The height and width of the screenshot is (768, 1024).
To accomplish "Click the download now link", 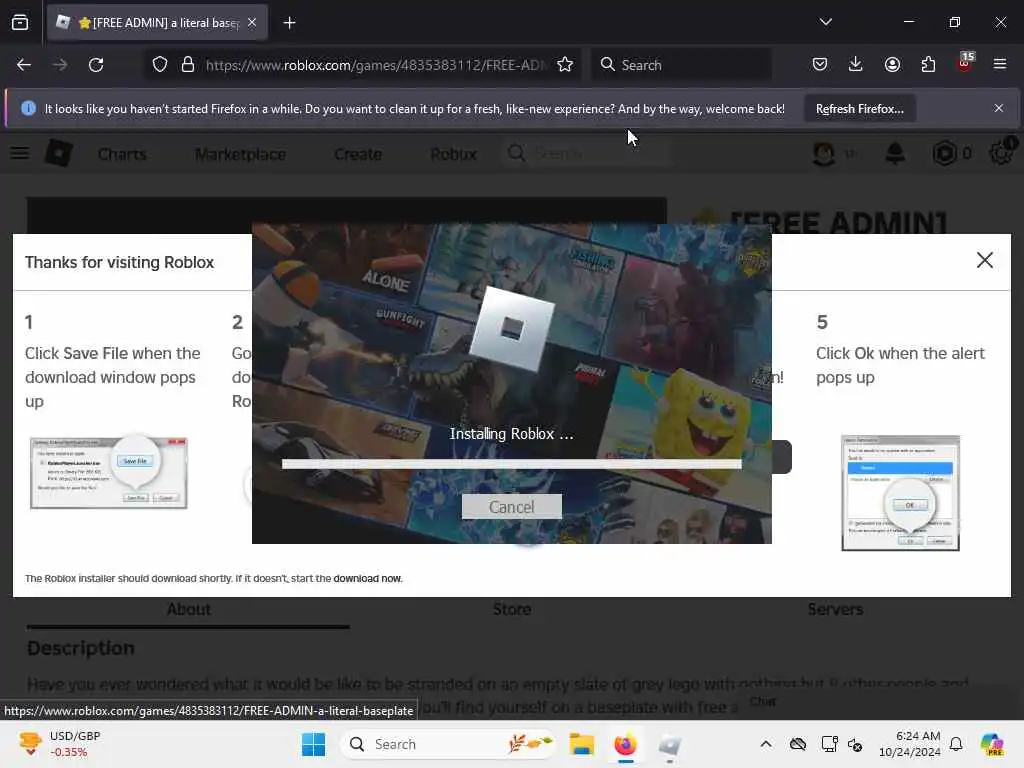I will [x=367, y=579].
